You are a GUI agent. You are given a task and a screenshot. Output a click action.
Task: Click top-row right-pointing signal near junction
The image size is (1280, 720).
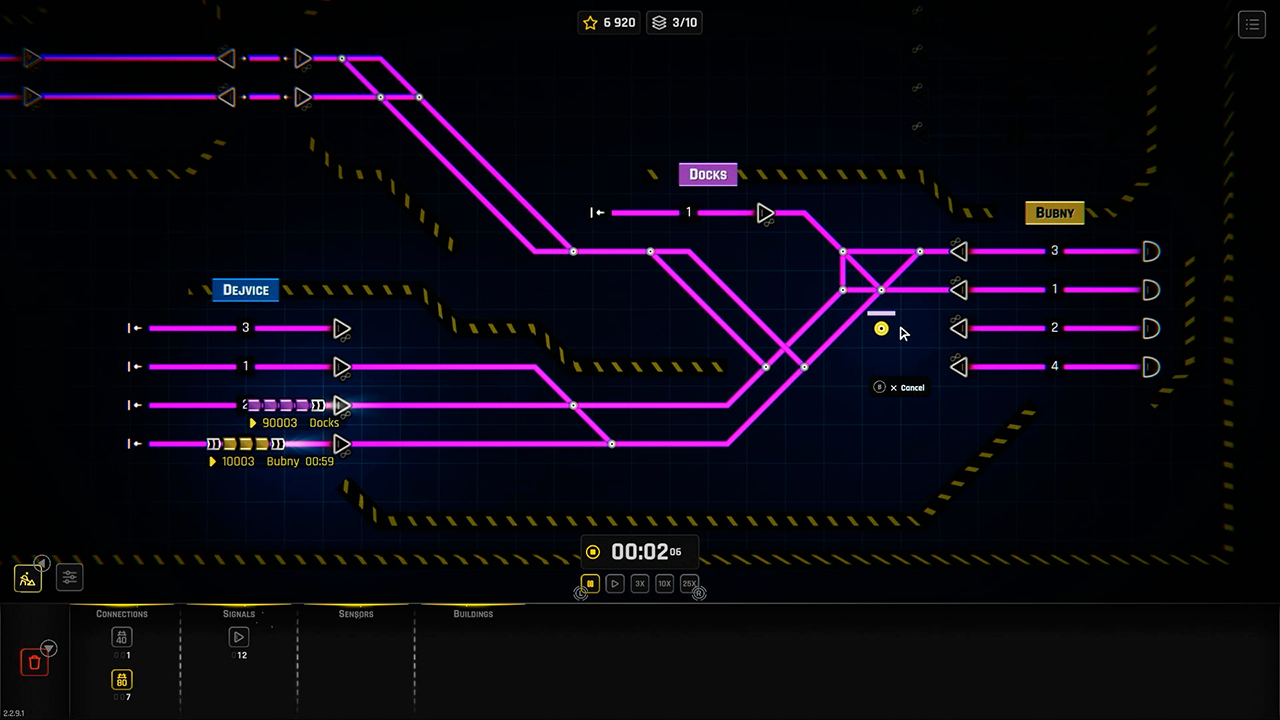[x=303, y=59]
